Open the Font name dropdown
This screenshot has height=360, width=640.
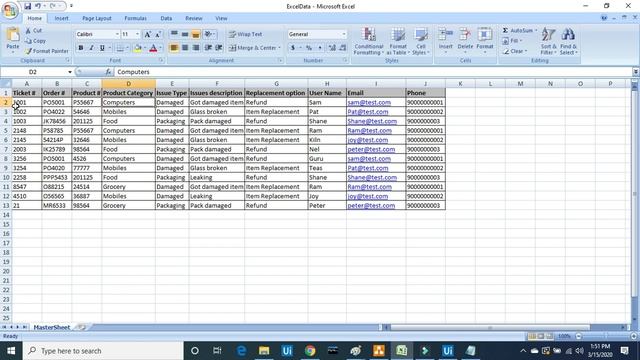(x=117, y=34)
